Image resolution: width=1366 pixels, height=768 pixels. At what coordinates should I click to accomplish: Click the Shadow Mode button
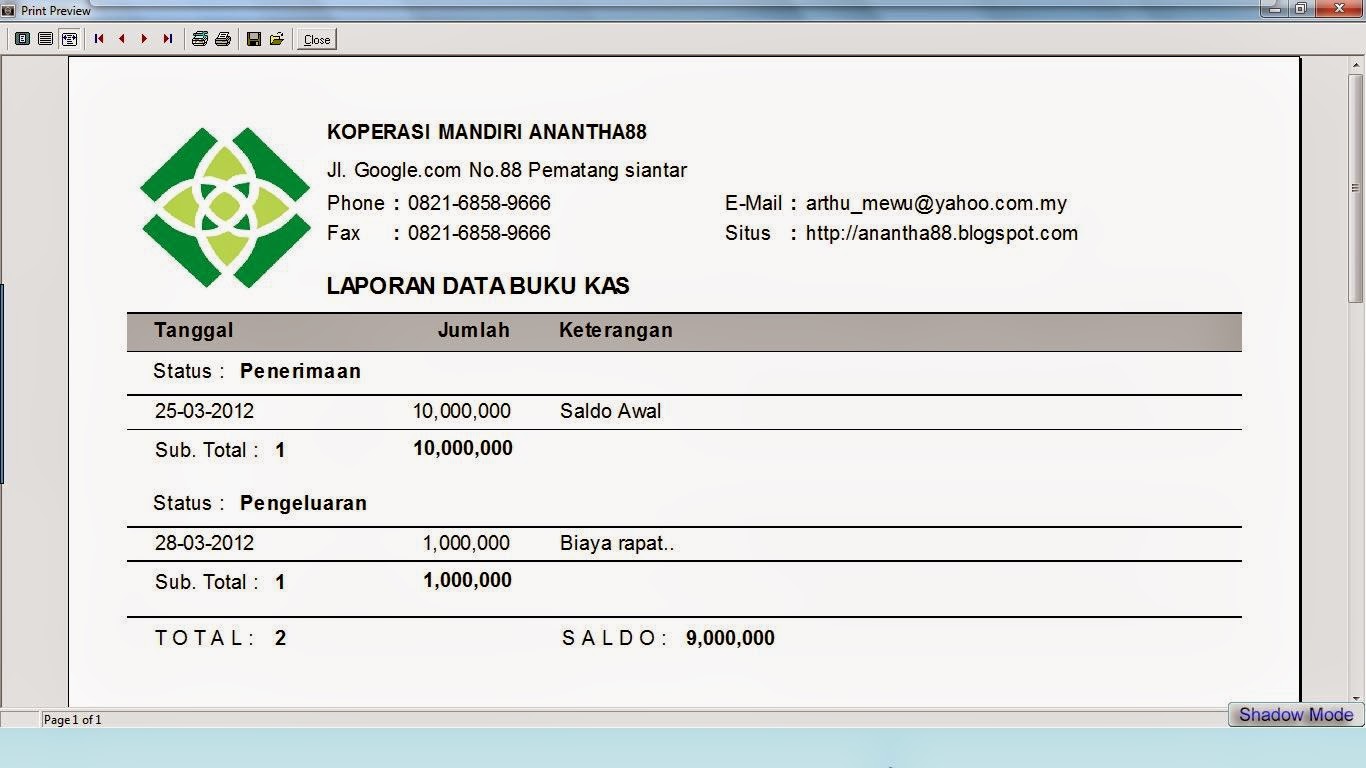pos(1296,714)
